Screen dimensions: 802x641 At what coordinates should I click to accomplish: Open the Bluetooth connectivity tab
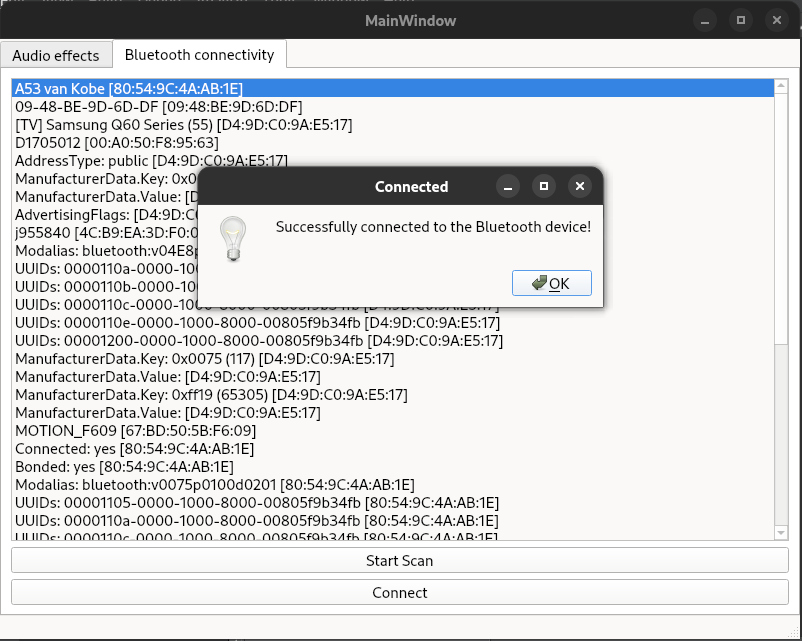[x=199, y=55]
